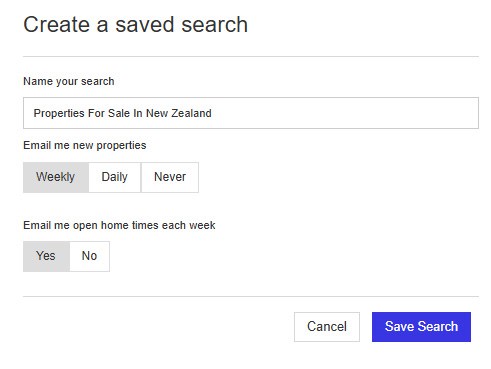Switch email frequency to Daily button

click(x=115, y=177)
